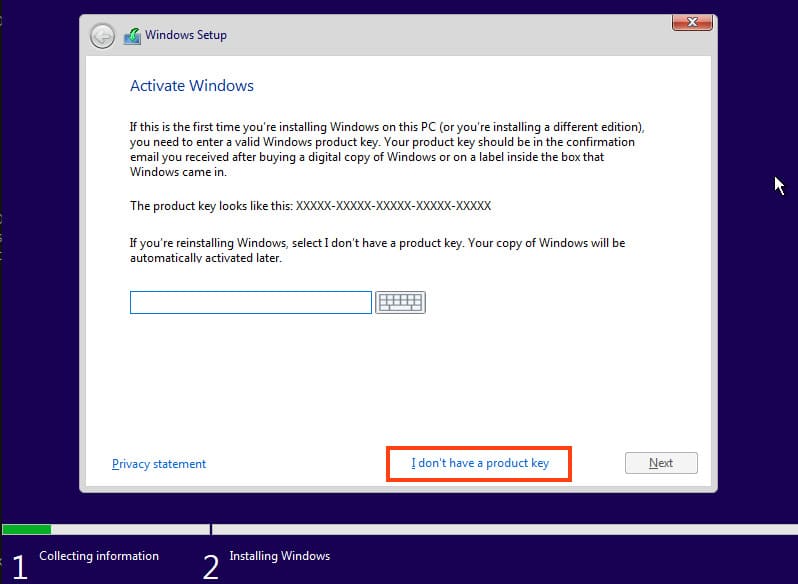Click the back arrow button in Windows Setup
This screenshot has width=798, height=584.
click(x=102, y=36)
